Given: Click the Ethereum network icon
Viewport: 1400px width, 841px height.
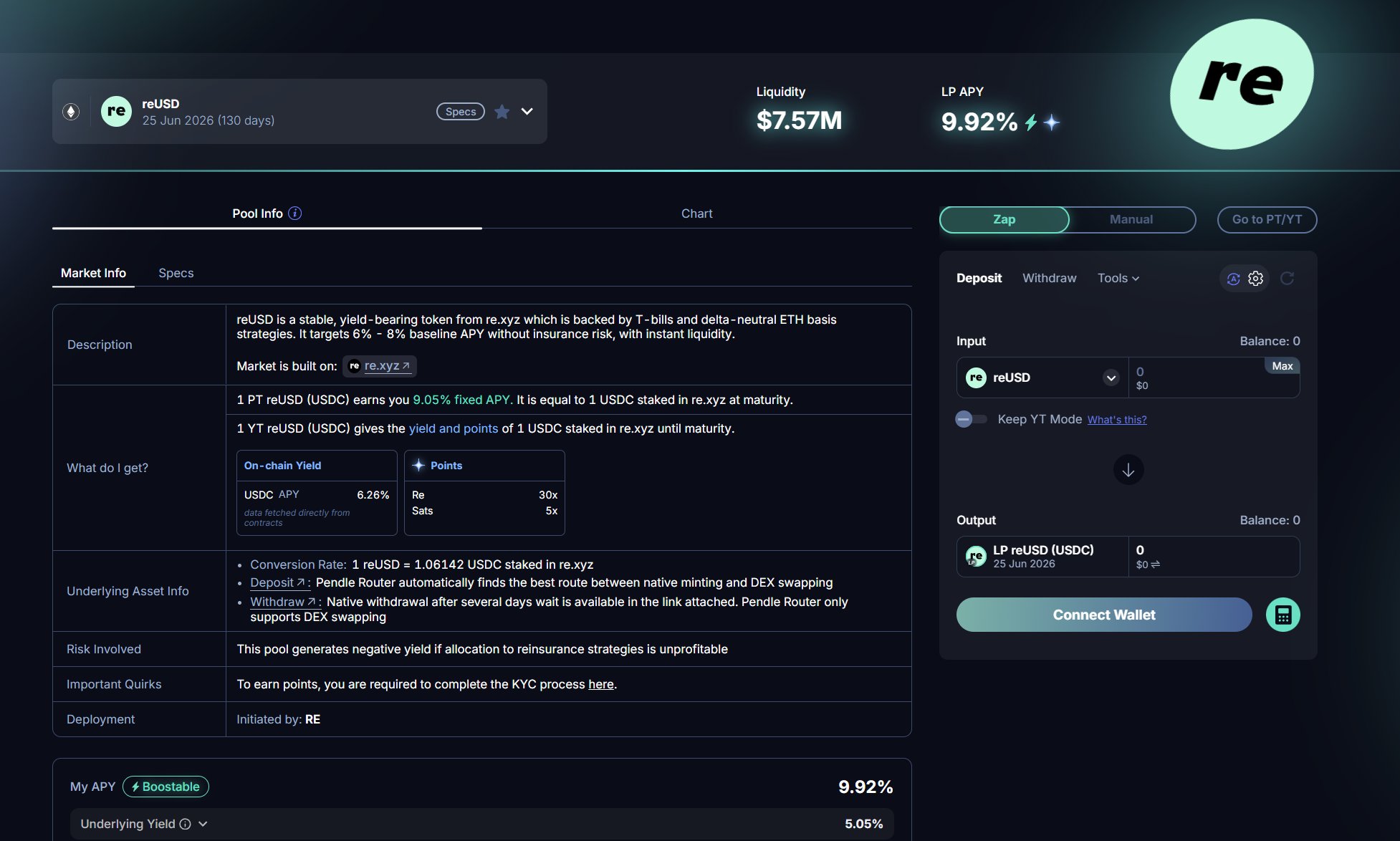Looking at the screenshot, I should pos(71,112).
